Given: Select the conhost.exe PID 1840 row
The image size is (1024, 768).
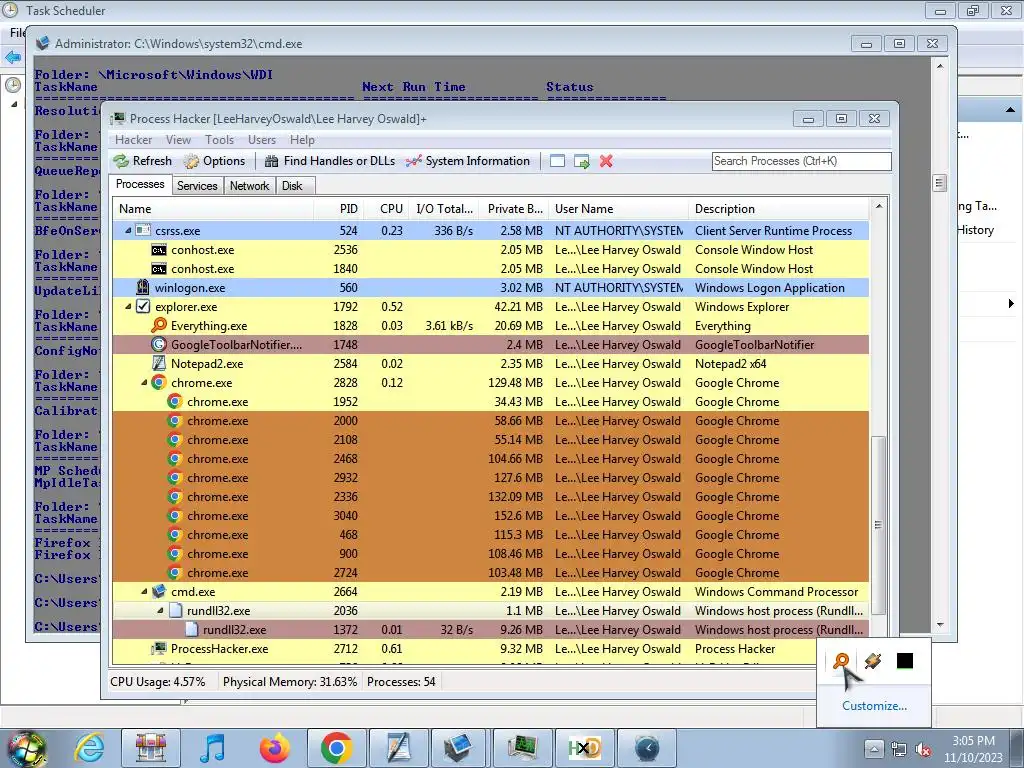Looking at the screenshot, I should 490,268.
